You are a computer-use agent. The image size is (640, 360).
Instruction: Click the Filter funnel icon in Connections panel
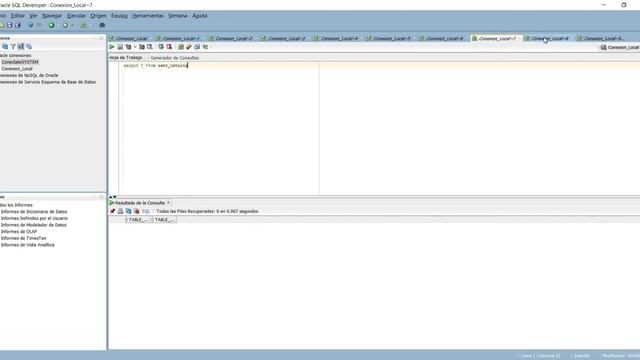(13, 47)
